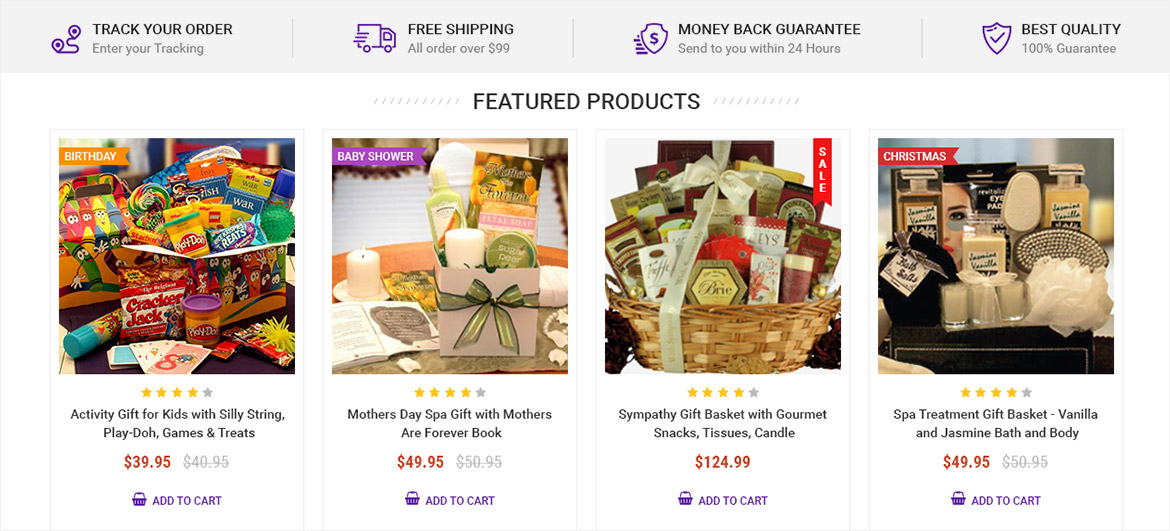Add Spa Treatment Gift Basket to cart
Viewport: 1170px width, 531px height.
point(996,500)
